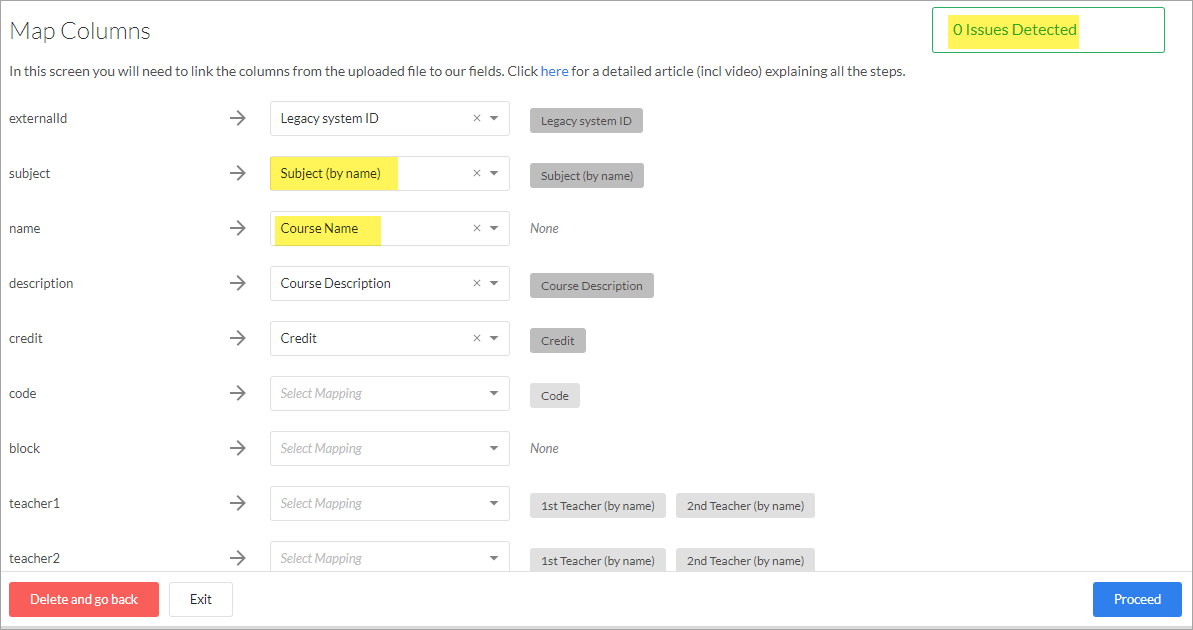
Task: Click the subject field label
Action: [x=30, y=173]
